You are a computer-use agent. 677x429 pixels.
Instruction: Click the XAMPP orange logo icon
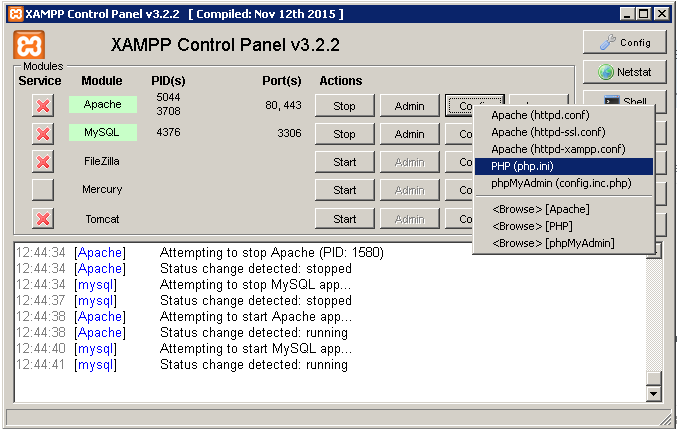point(29,45)
